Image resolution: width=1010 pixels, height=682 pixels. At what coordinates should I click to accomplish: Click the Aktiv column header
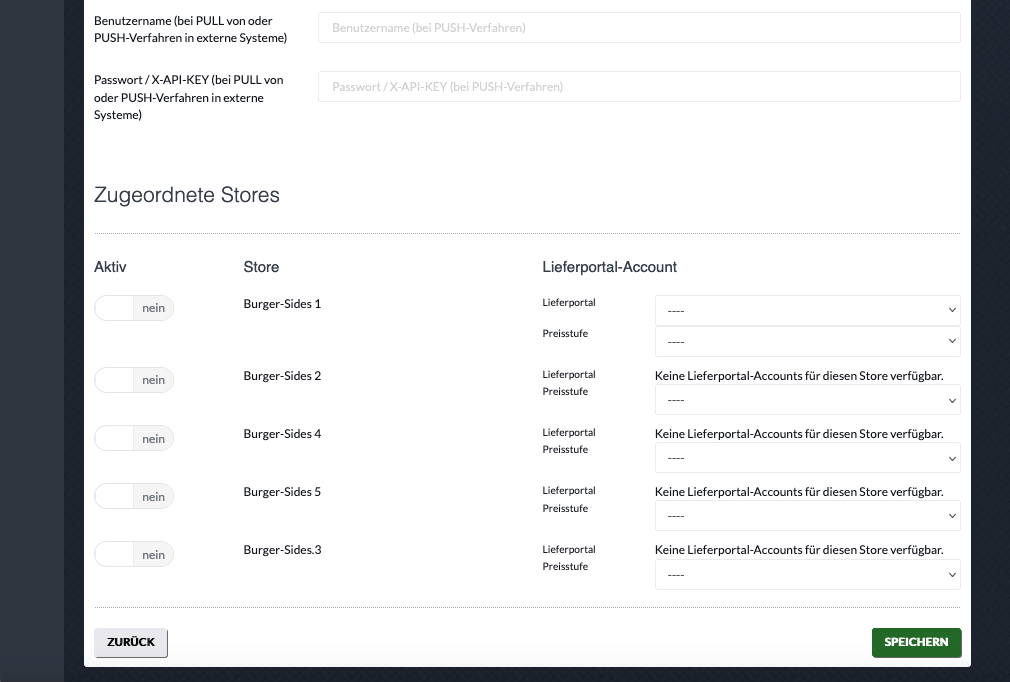[110, 267]
